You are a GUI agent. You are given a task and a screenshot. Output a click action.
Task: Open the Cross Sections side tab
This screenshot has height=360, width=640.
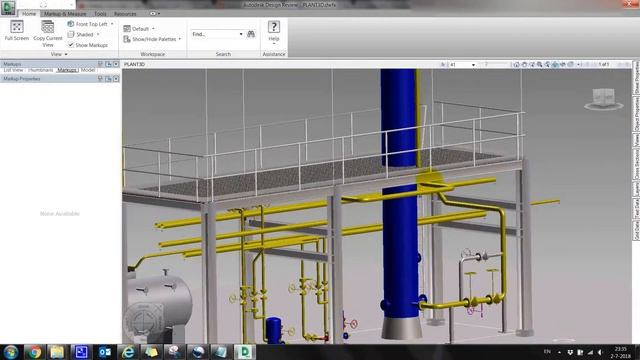coord(636,164)
